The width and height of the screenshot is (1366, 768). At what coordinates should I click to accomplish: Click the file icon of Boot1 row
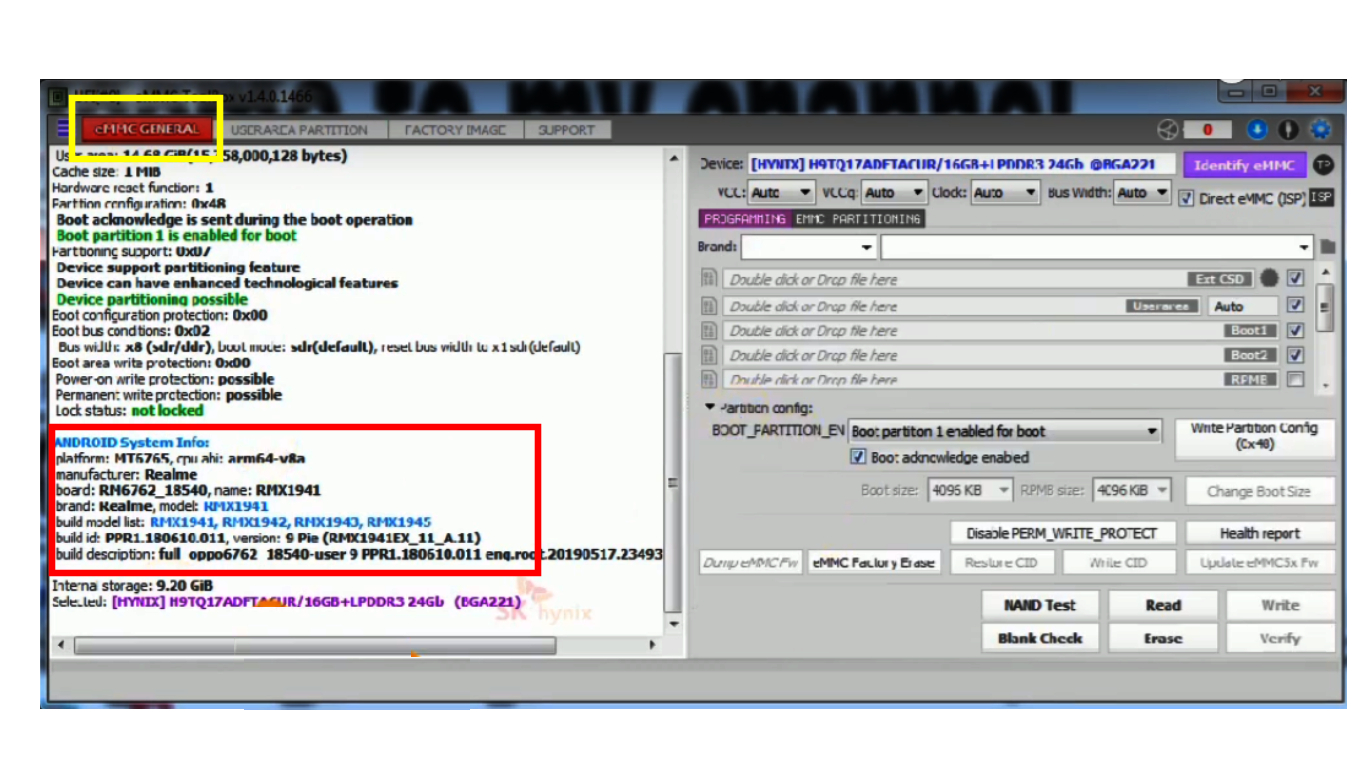[x=709, y=330]
